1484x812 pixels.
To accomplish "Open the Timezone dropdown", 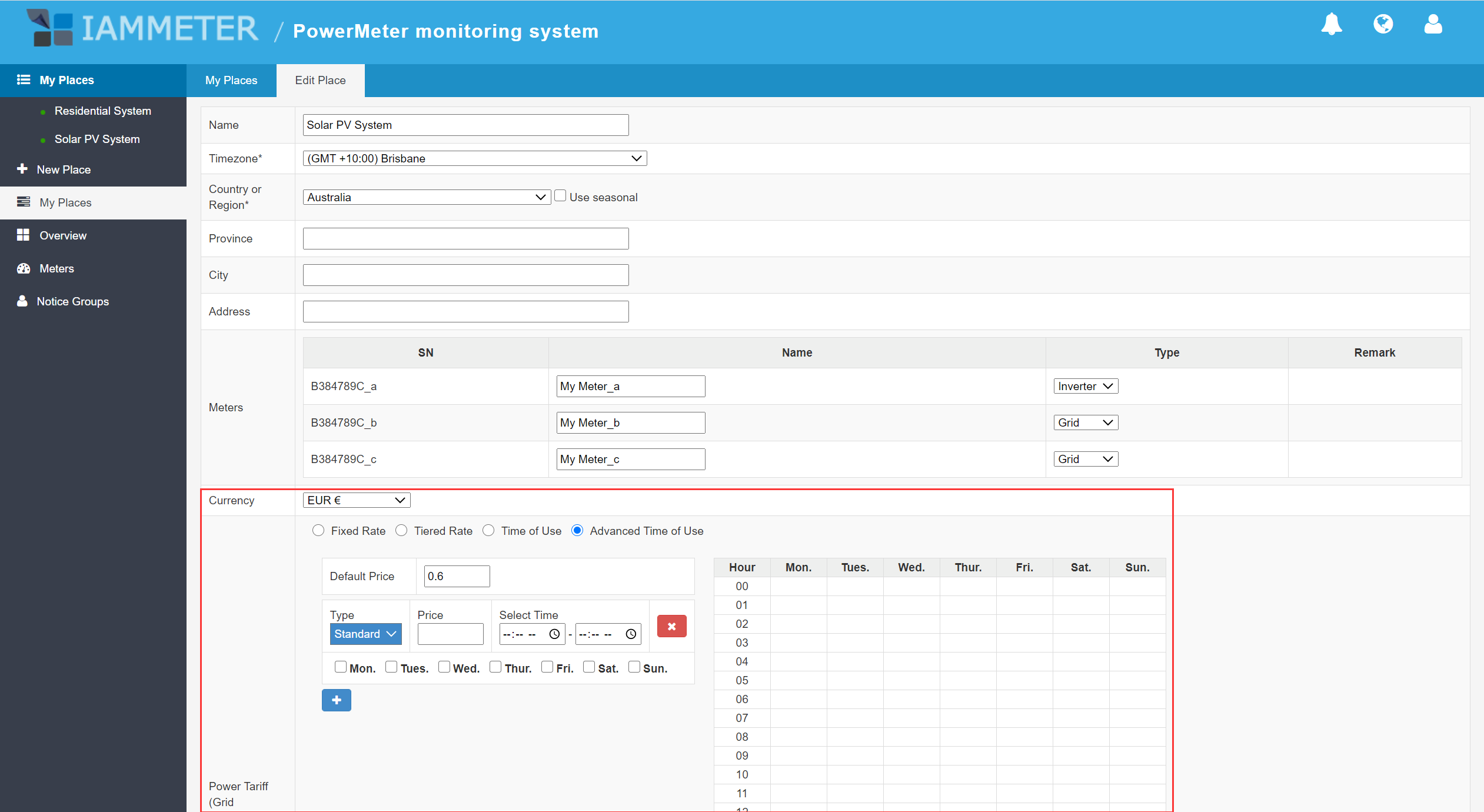I will tap(474, 158).
